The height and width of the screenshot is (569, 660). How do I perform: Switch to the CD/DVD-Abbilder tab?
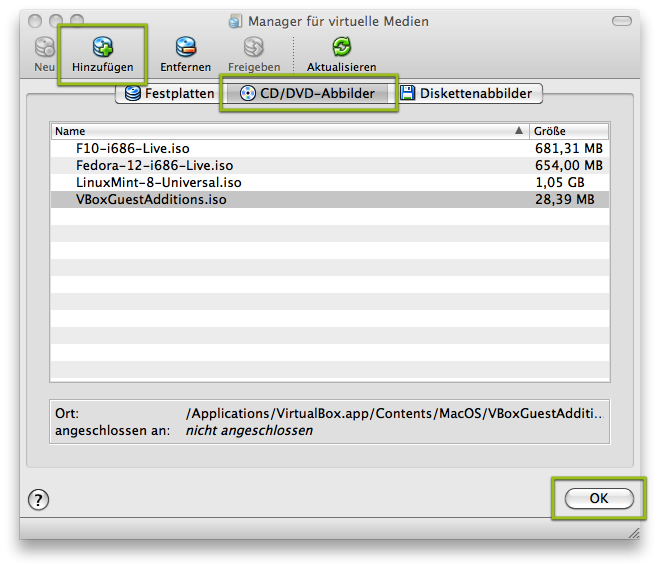pyautogui.click(x=307, y=93)
